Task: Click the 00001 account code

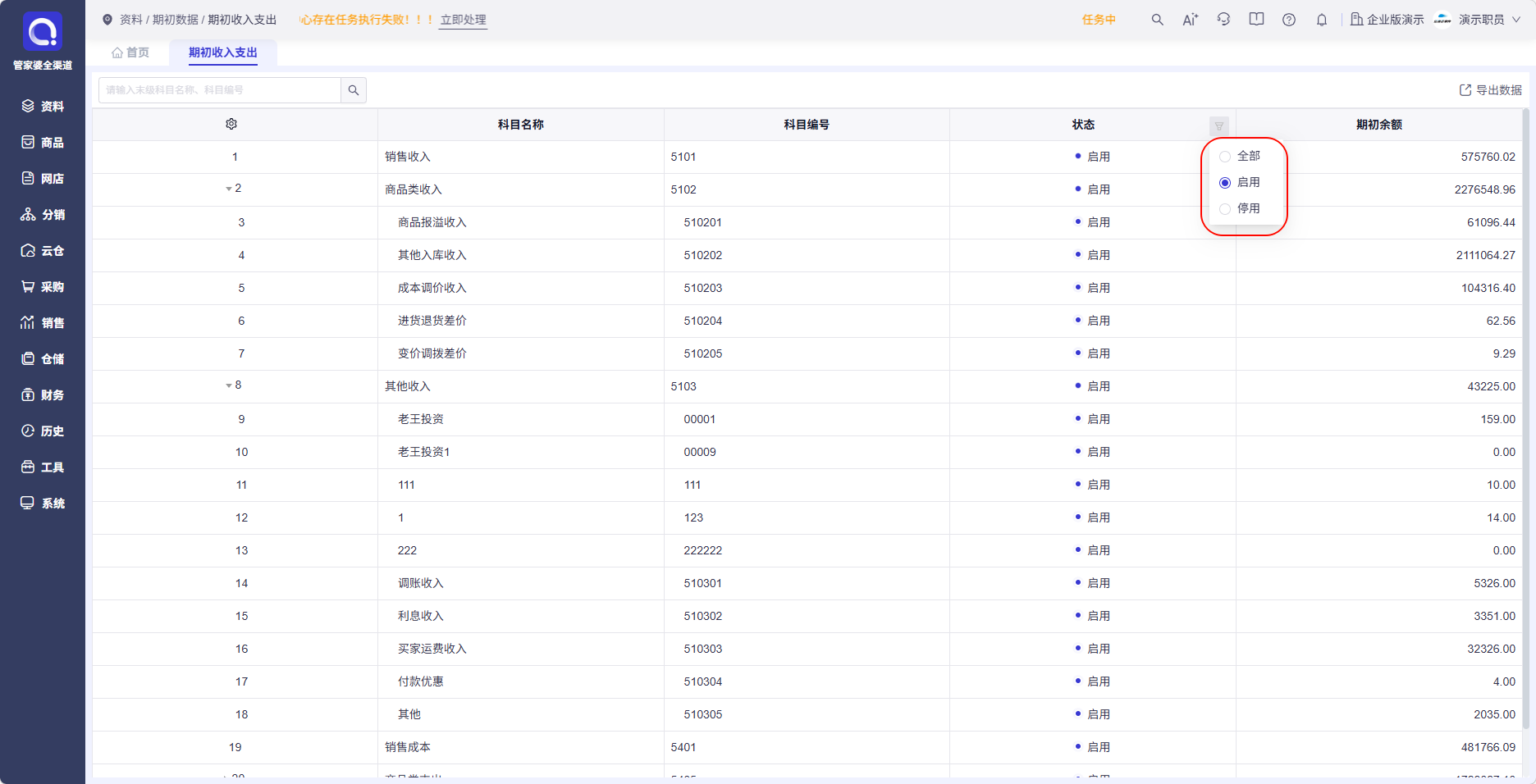Action: tap(700, 419)
